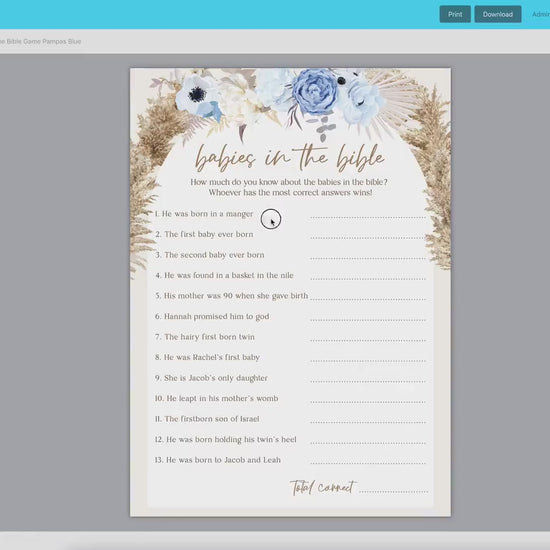This screenshot has height=550, width=550.
Task: Select "Hannah promised him to god" line
Action: [212, 316]
